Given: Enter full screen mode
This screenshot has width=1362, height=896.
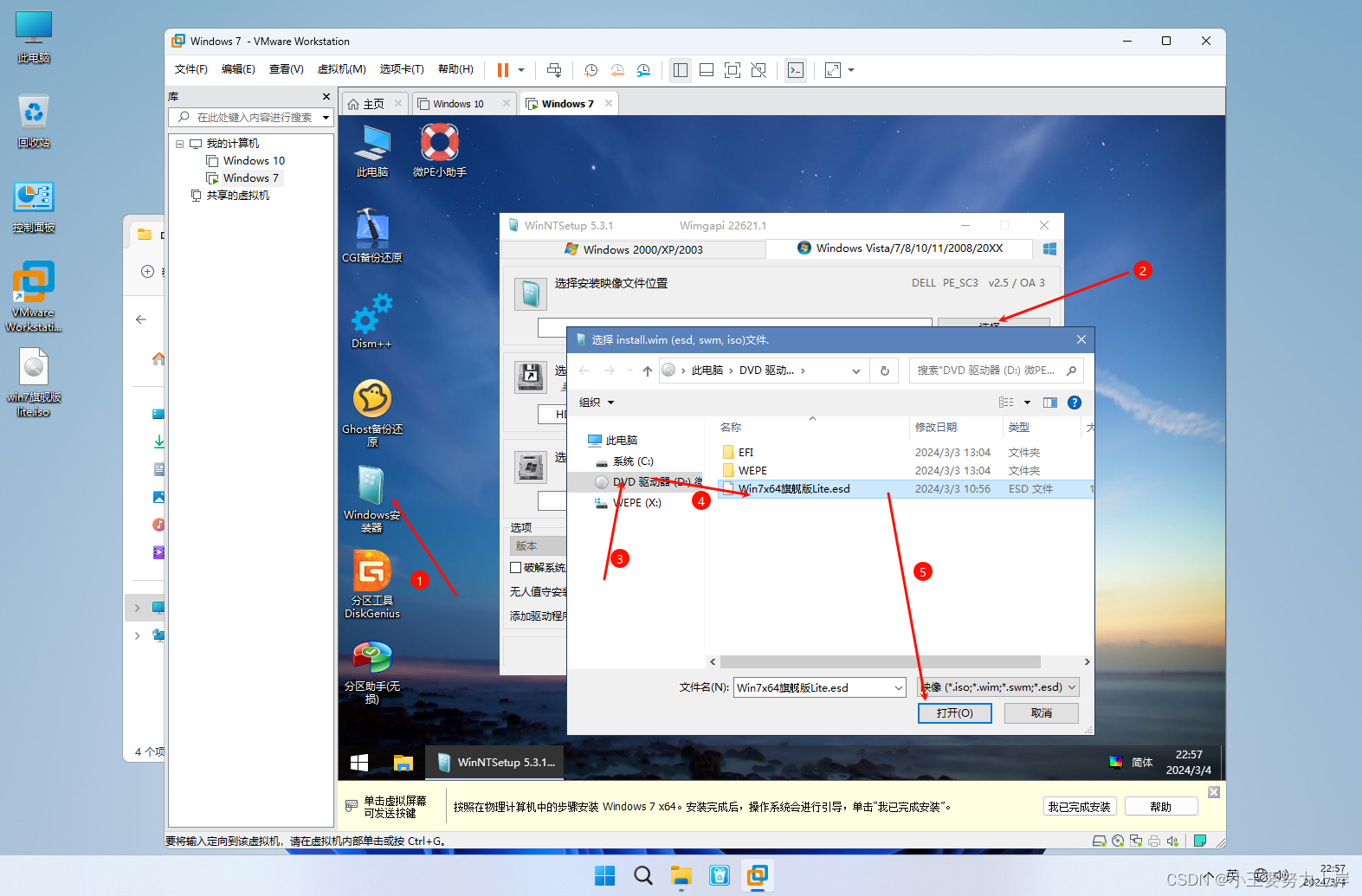Looking at the screenshot, I should [x=733, y=70].
